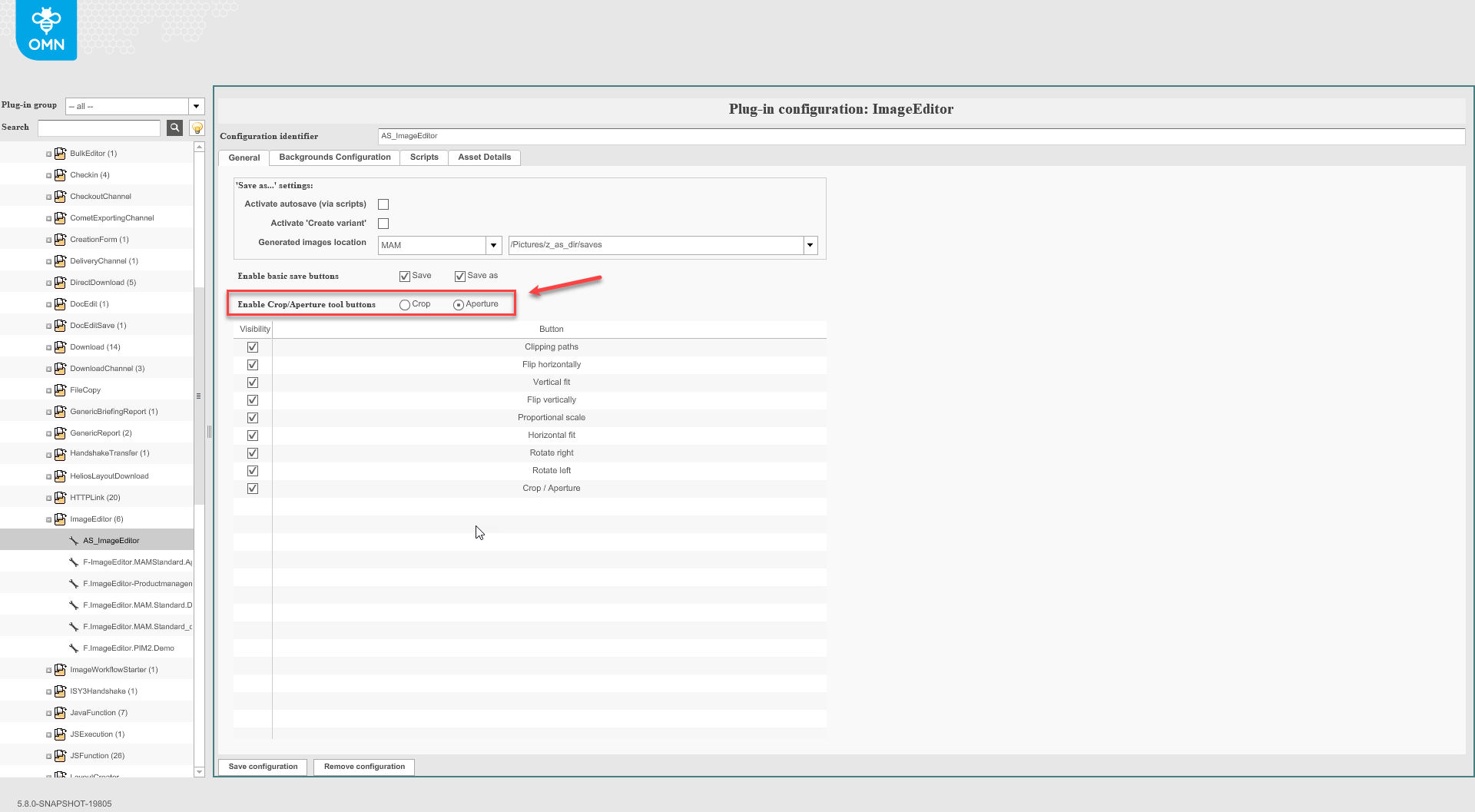Click the wrench icon next to AS_ImageEditor
Image resolution: width=1475 pixels, height=812 pixels.
click(x=73, y=540)
